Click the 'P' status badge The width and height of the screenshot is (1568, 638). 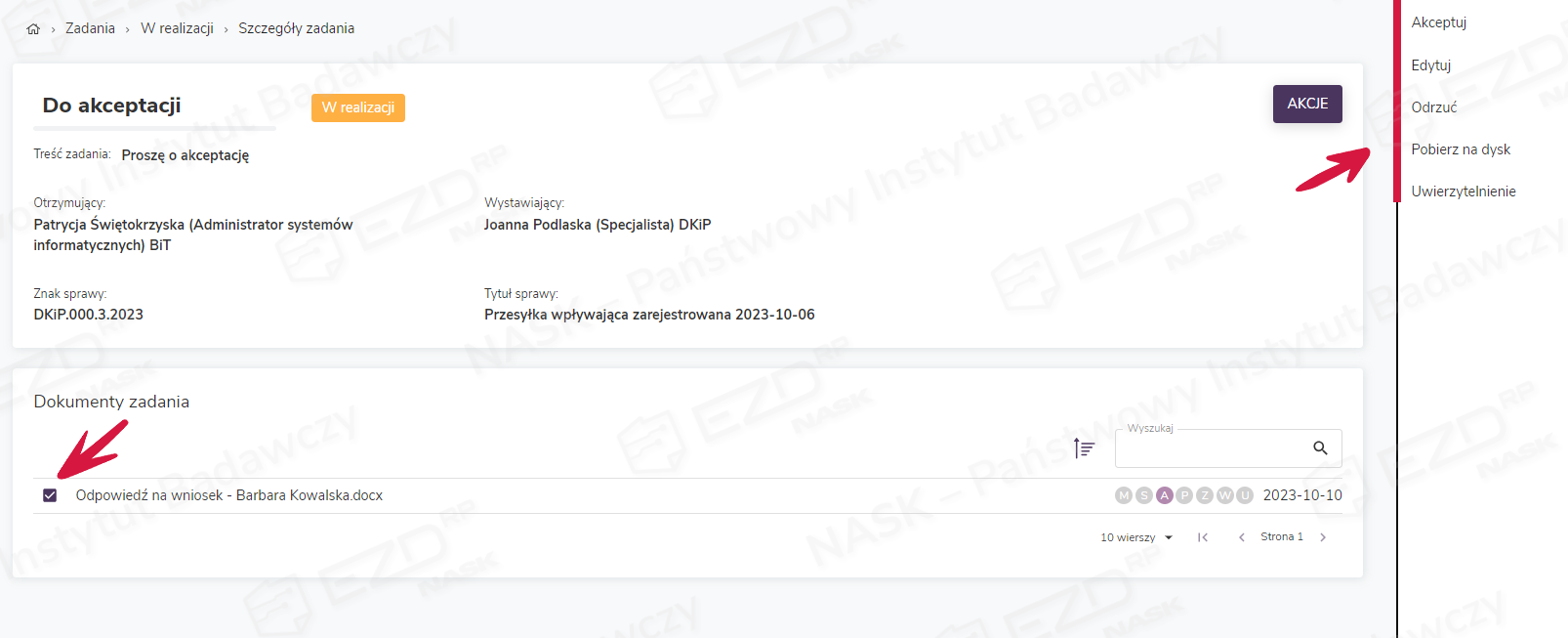tap(1184, 495)
